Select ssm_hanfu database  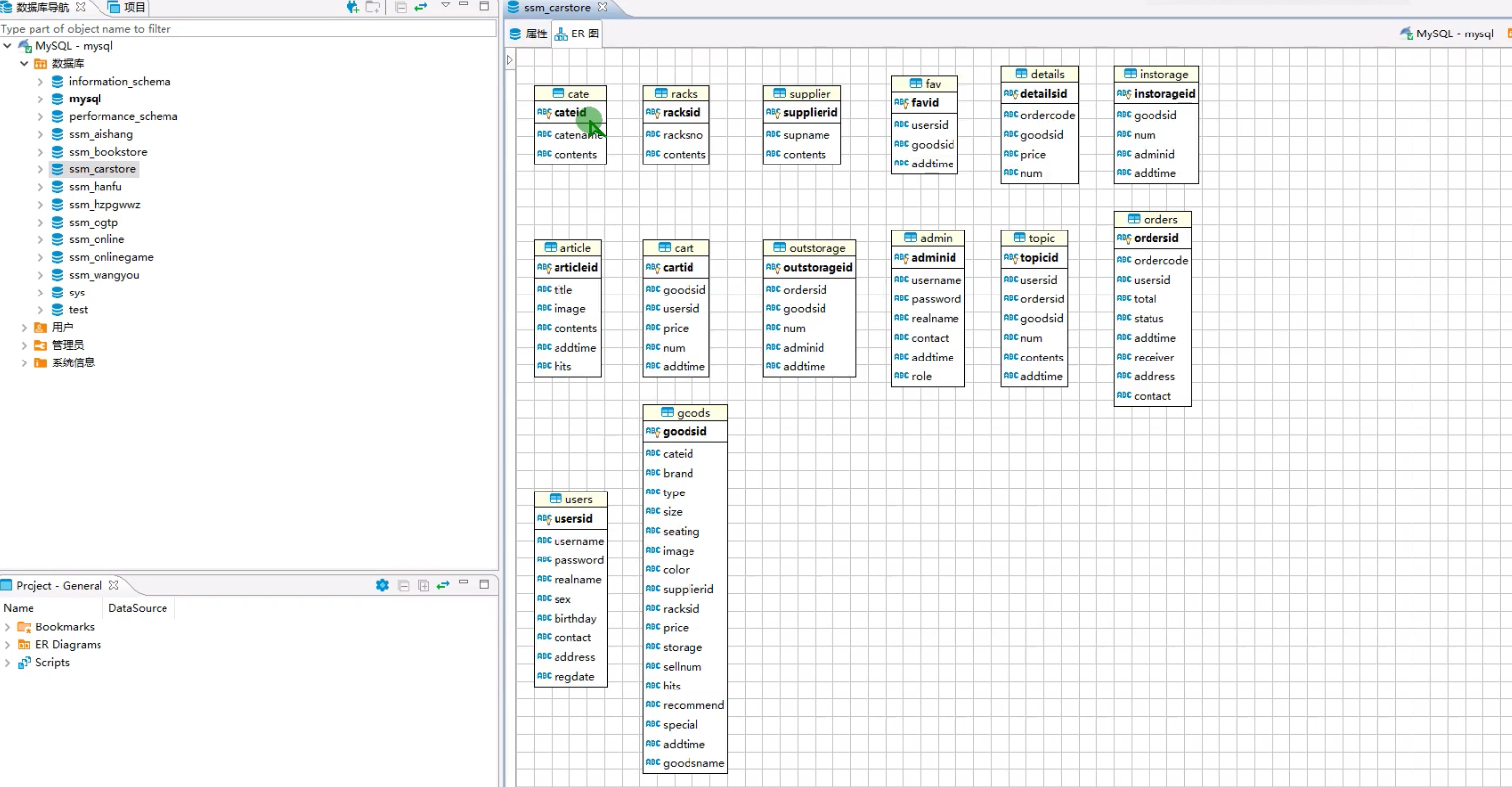point(96,187)
